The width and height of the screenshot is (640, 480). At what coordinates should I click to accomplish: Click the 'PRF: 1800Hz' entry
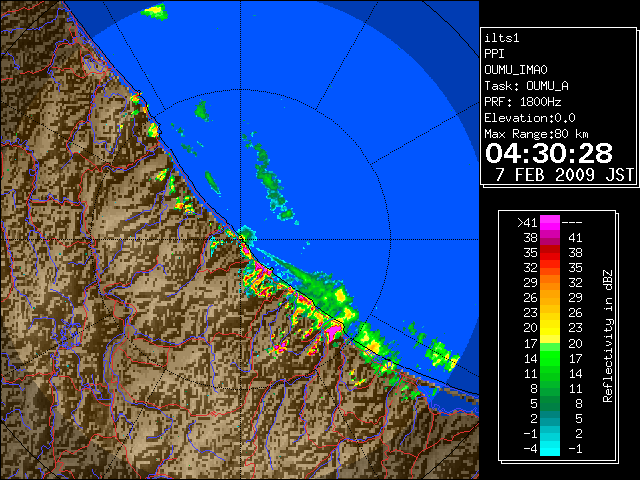click(523, 102)
